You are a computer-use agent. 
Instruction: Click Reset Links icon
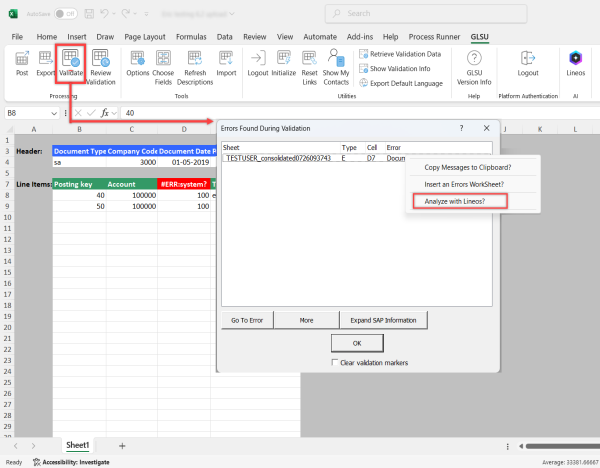click(309, 67)
